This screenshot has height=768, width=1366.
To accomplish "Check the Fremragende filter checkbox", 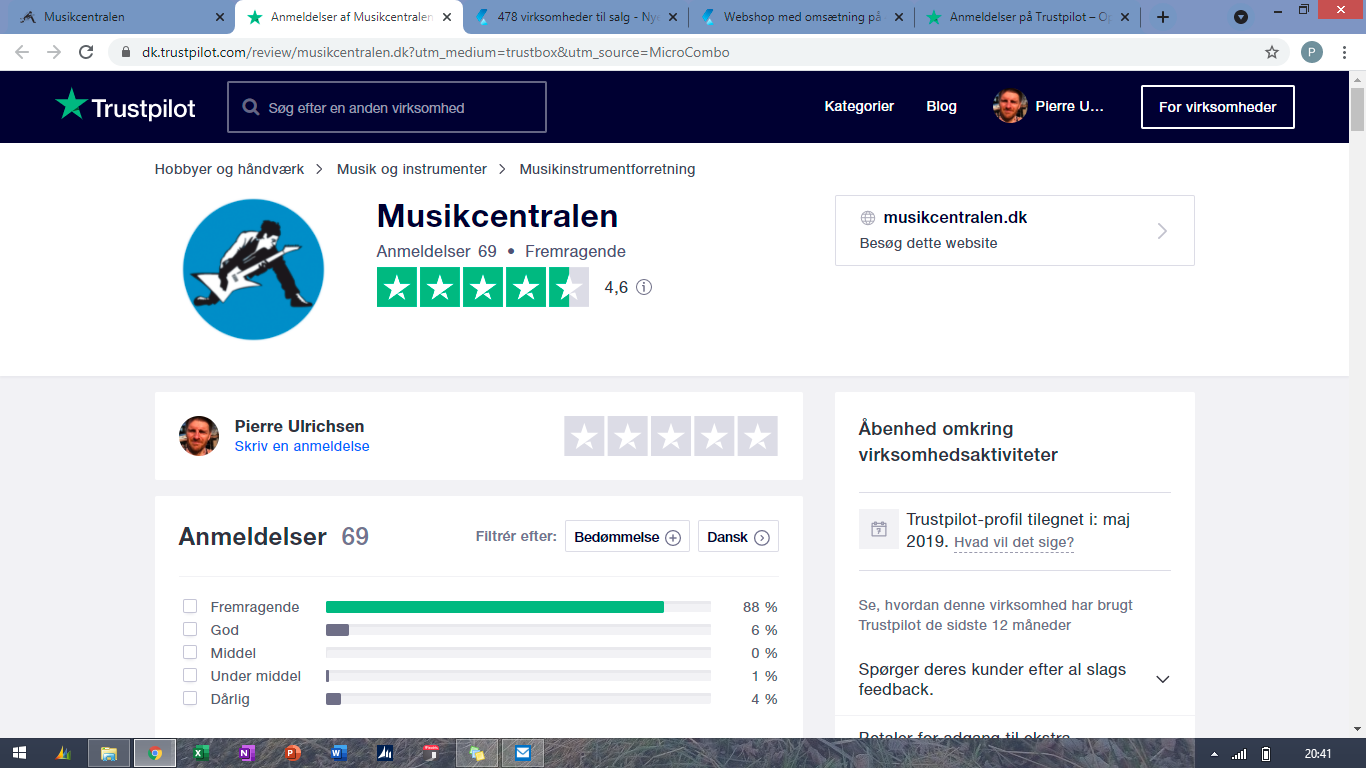I will tap(190, 607).
